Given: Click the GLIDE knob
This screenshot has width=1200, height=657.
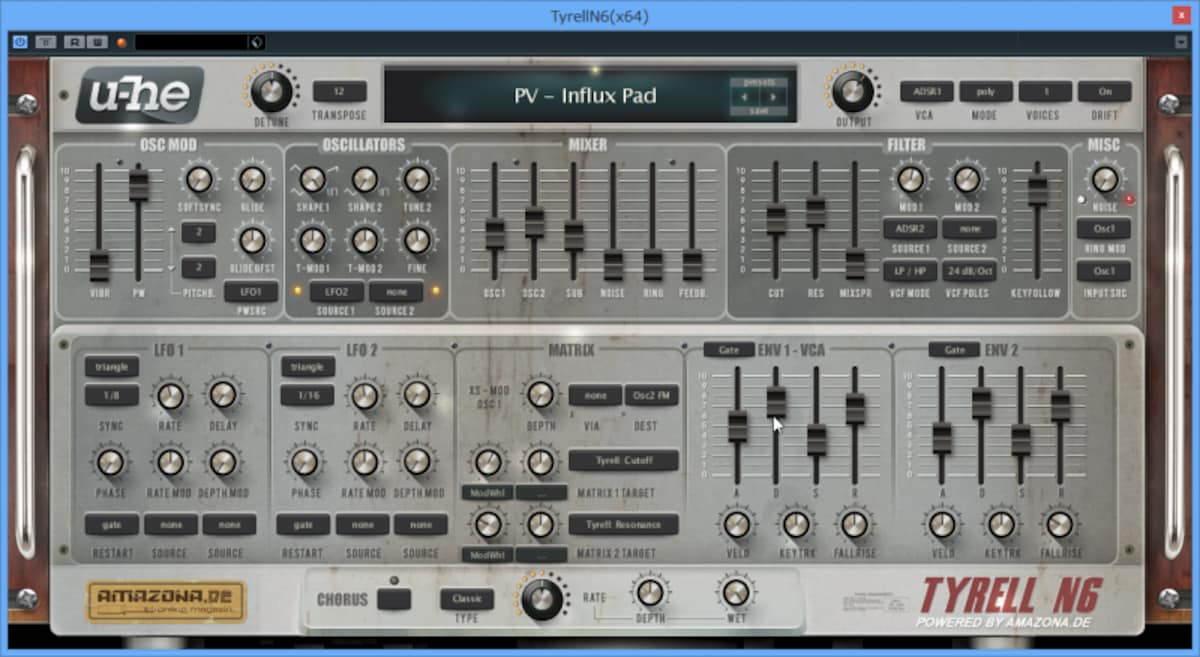Looking at the screenshot, I should pyautogui.click(x=252, y=179).
